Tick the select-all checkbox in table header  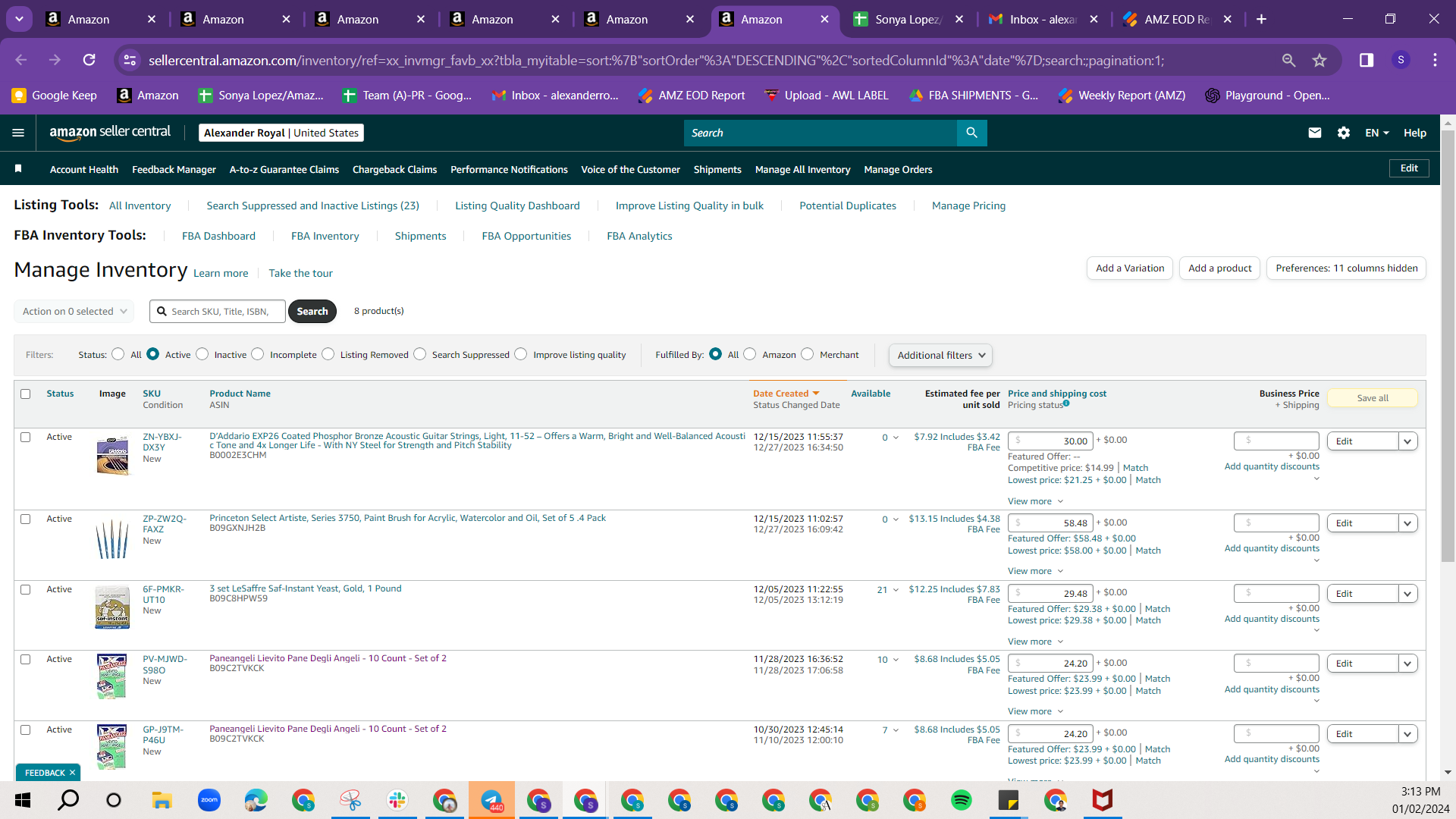[26, 394]
